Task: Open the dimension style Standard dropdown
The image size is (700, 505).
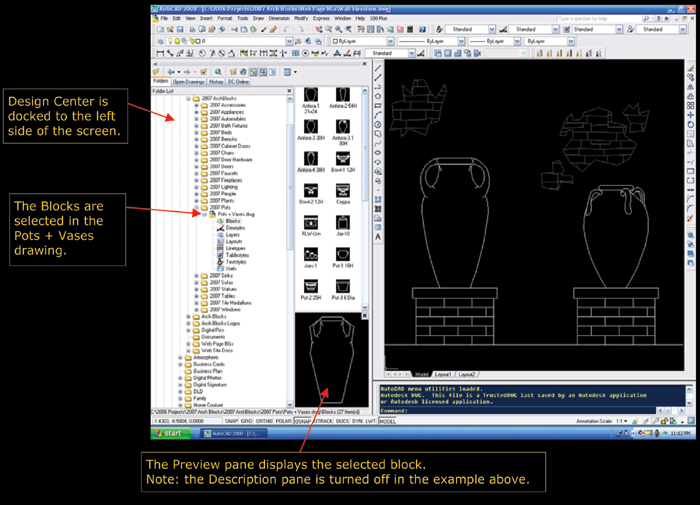Action: pos(411,53)
